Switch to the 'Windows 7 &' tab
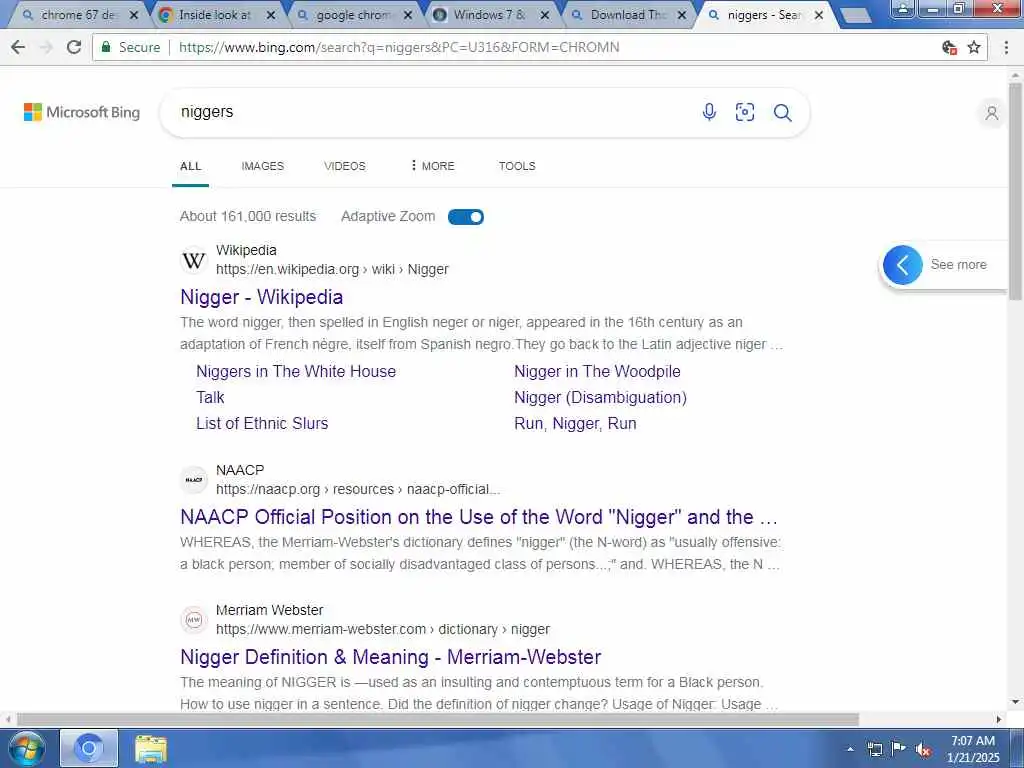Image resolution: width=1024 pixels, height=768 pixels. click(x=488, y=14)
